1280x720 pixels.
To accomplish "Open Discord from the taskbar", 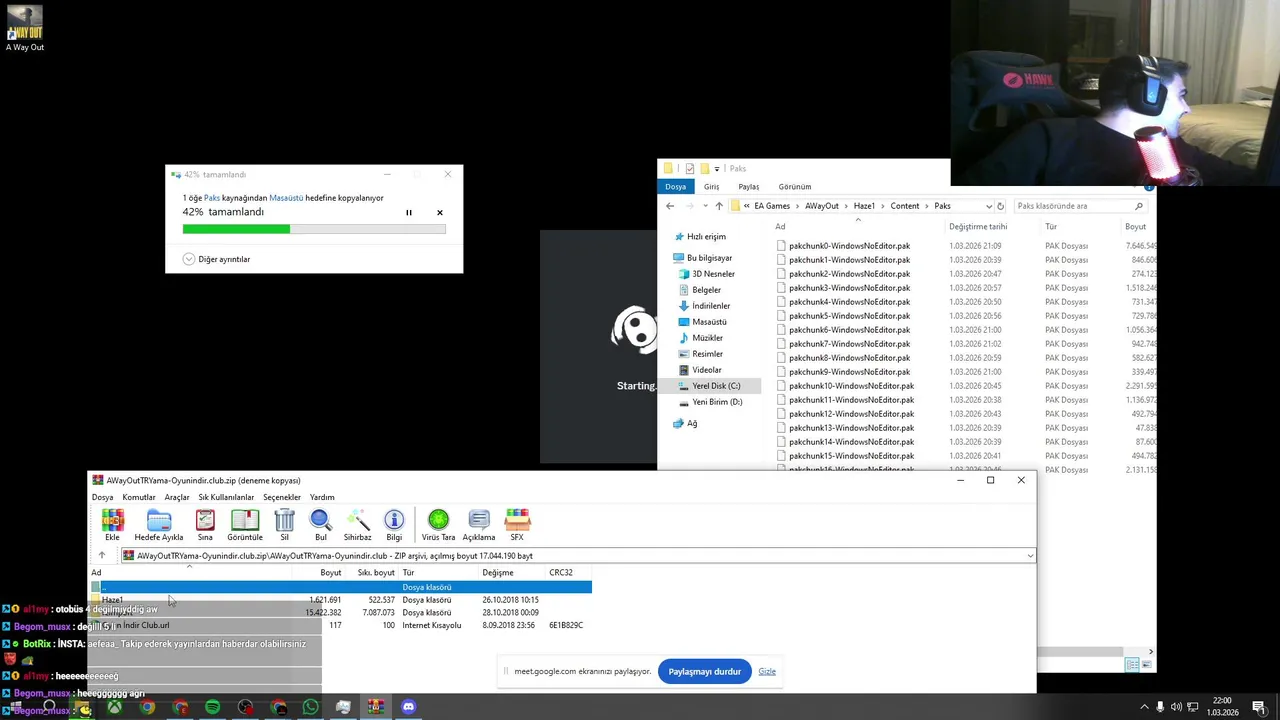I will (408, 707).
